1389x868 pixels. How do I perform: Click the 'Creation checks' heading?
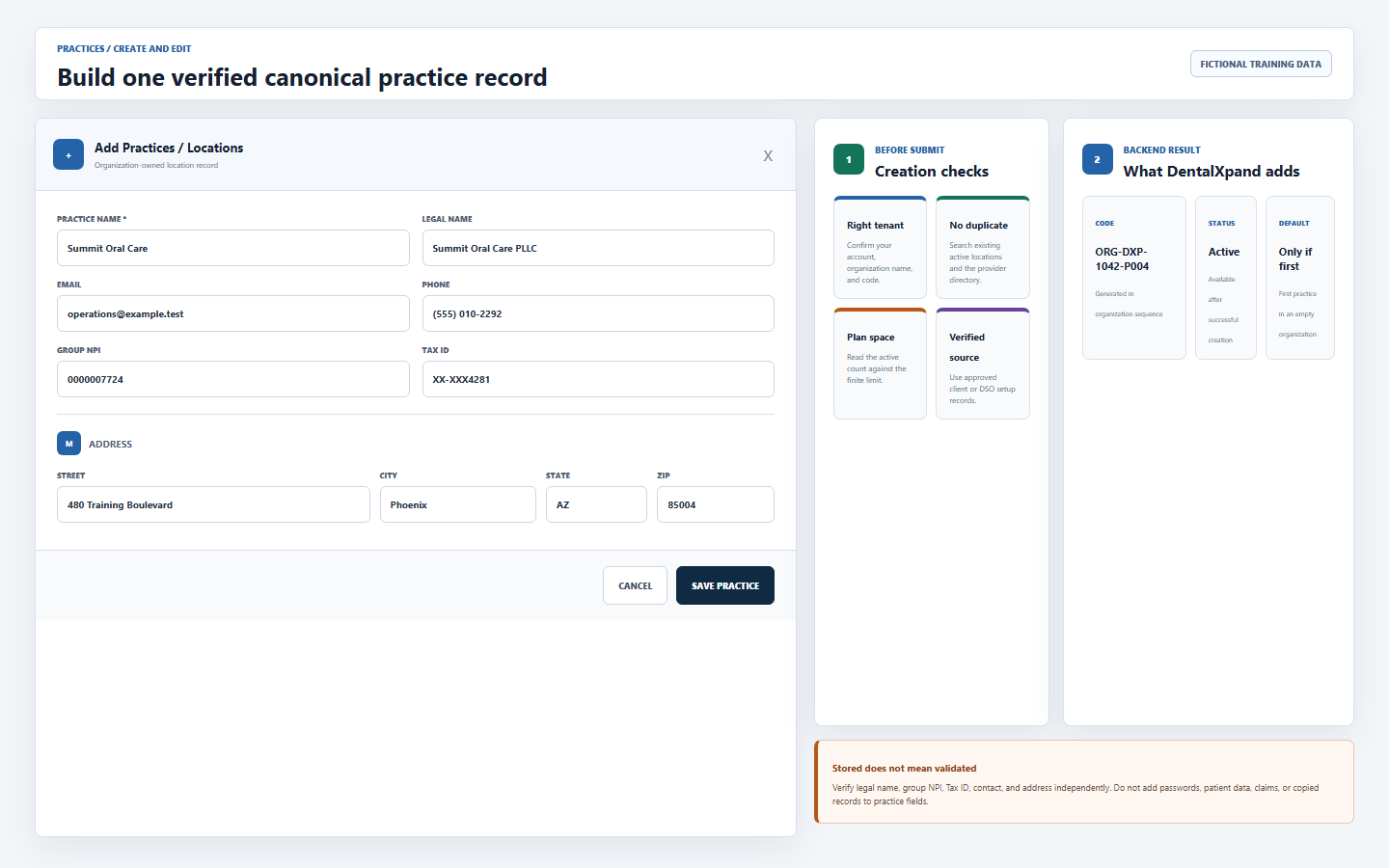coord(932,172)
